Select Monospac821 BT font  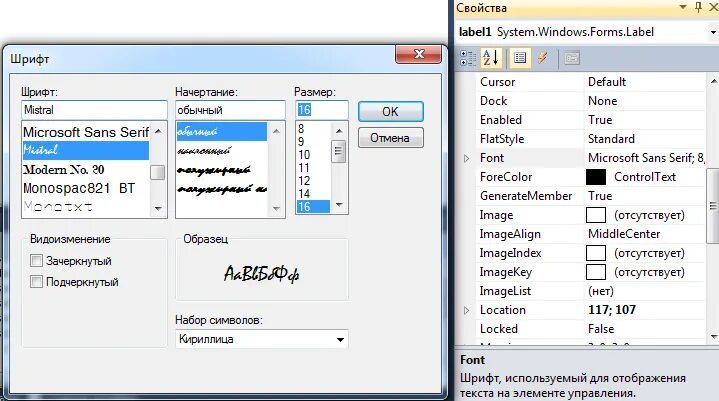(86, 188)
